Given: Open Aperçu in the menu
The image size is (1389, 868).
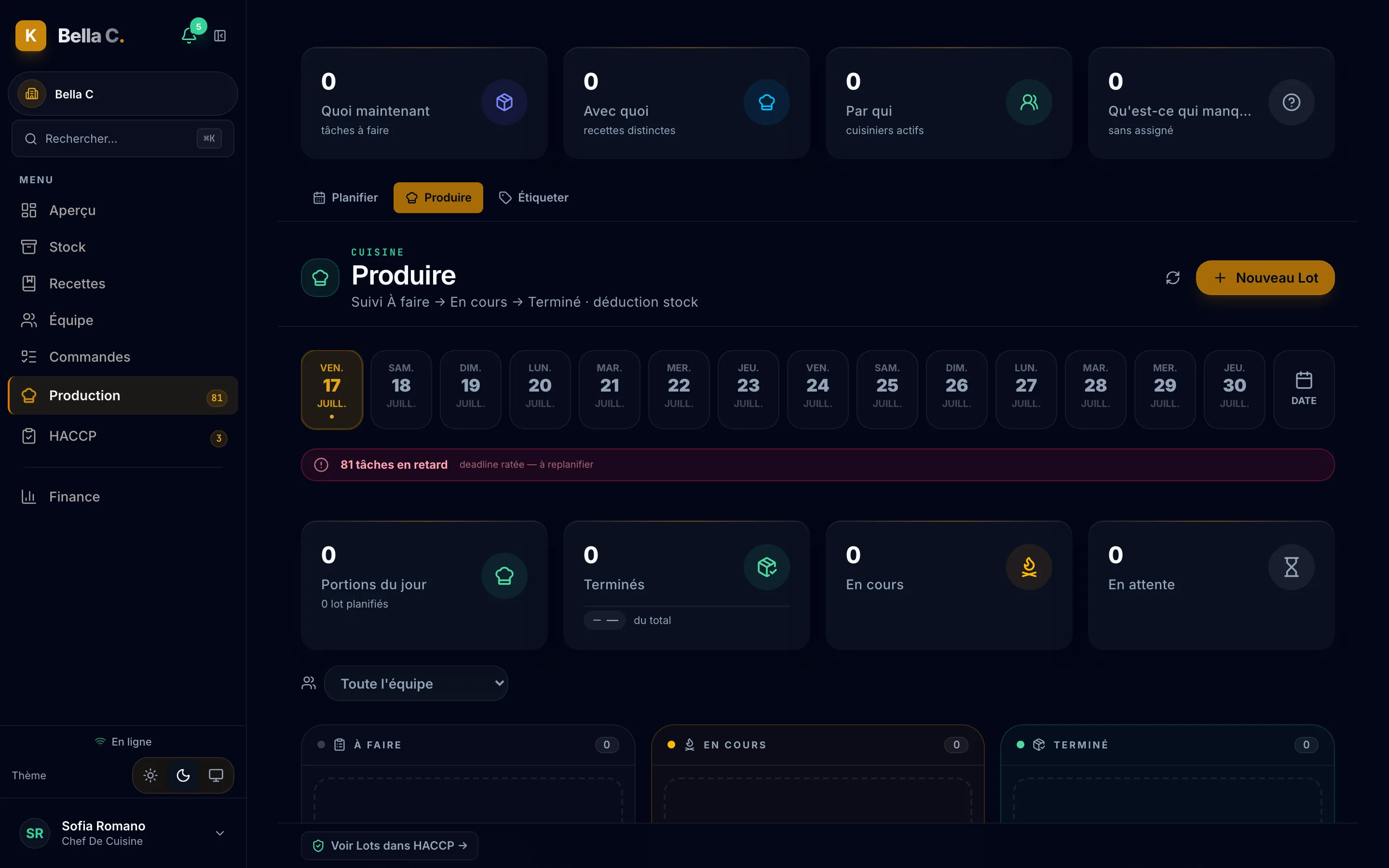Looking at the screenshot, I should (123, 210).
